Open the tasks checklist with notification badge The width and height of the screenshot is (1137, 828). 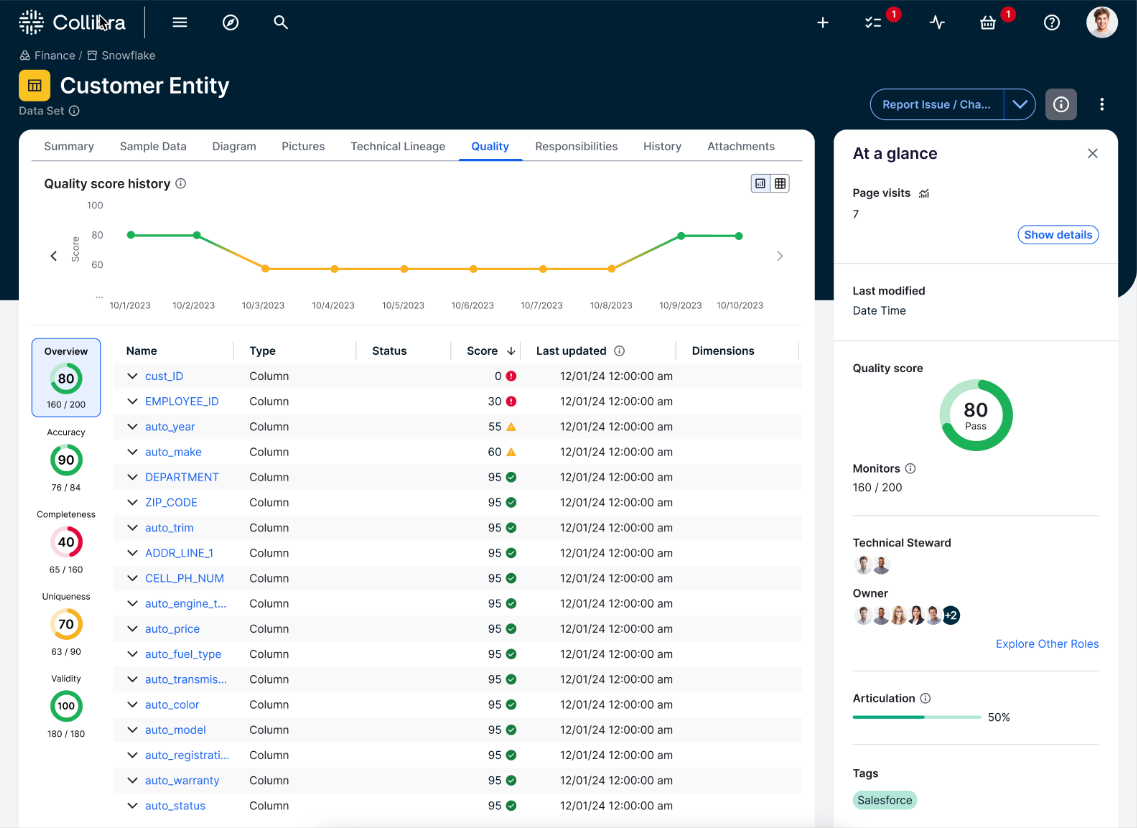point(875,22)
